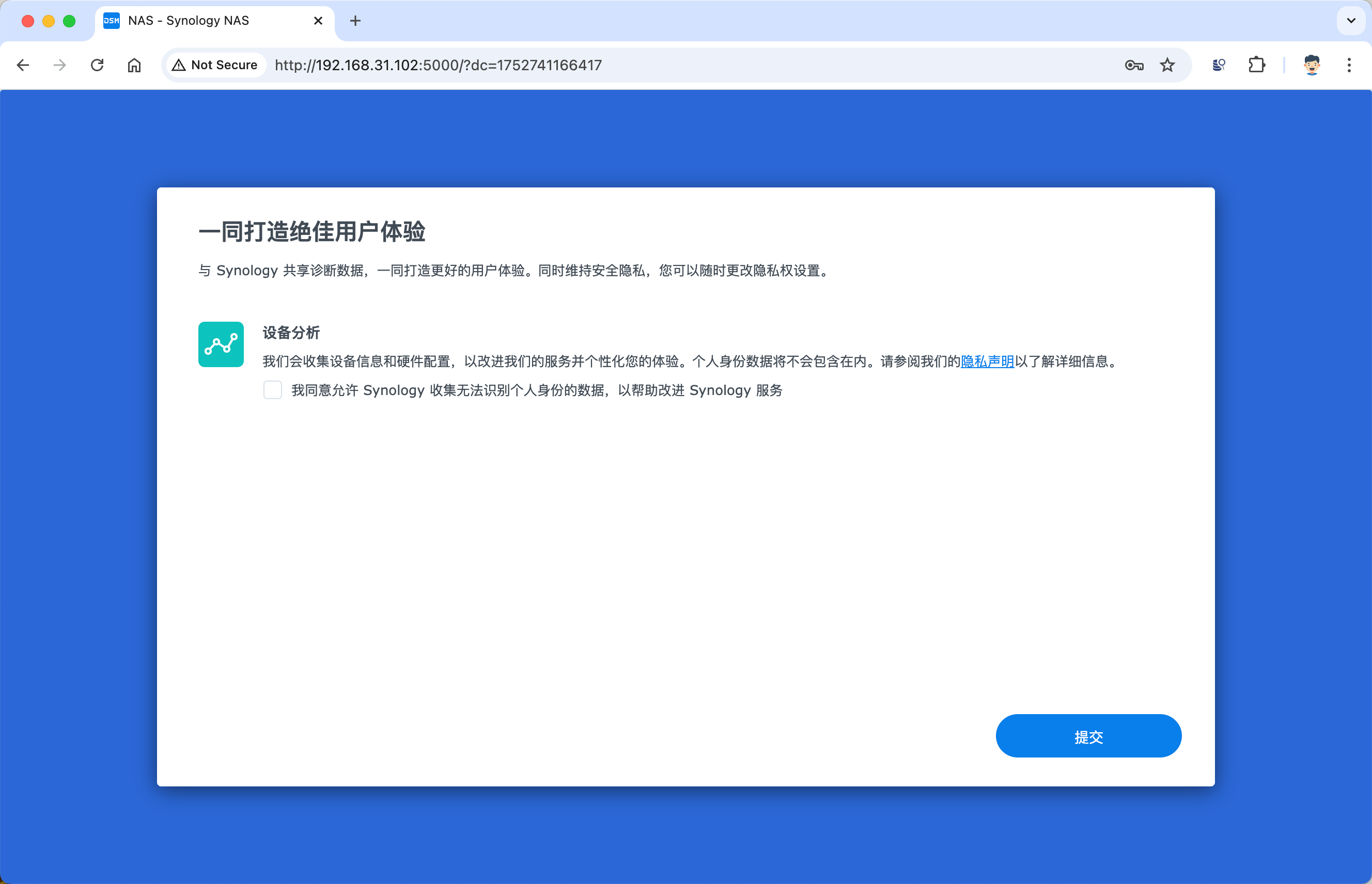1372x884 pixels.
Task: Click the 一同打造绝佳用户体验 title
Action: tap(312, 232)
